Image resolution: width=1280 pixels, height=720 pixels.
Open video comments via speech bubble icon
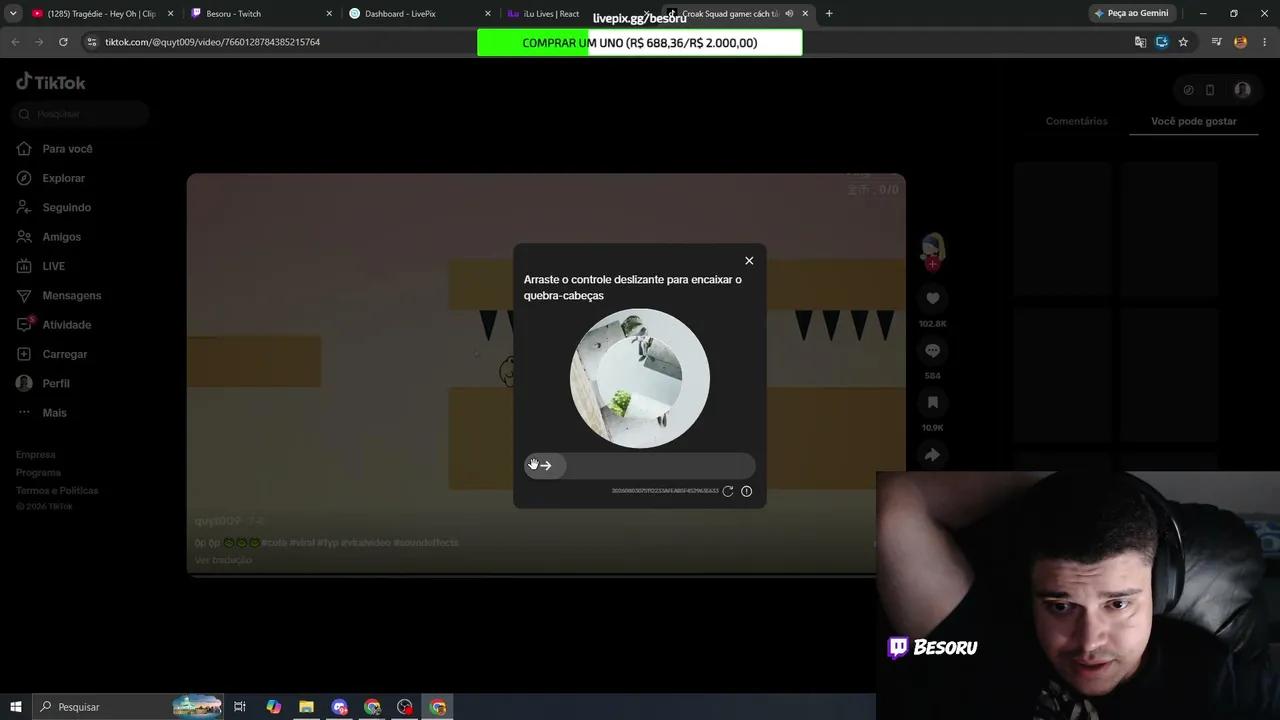[x=932, y=350]
